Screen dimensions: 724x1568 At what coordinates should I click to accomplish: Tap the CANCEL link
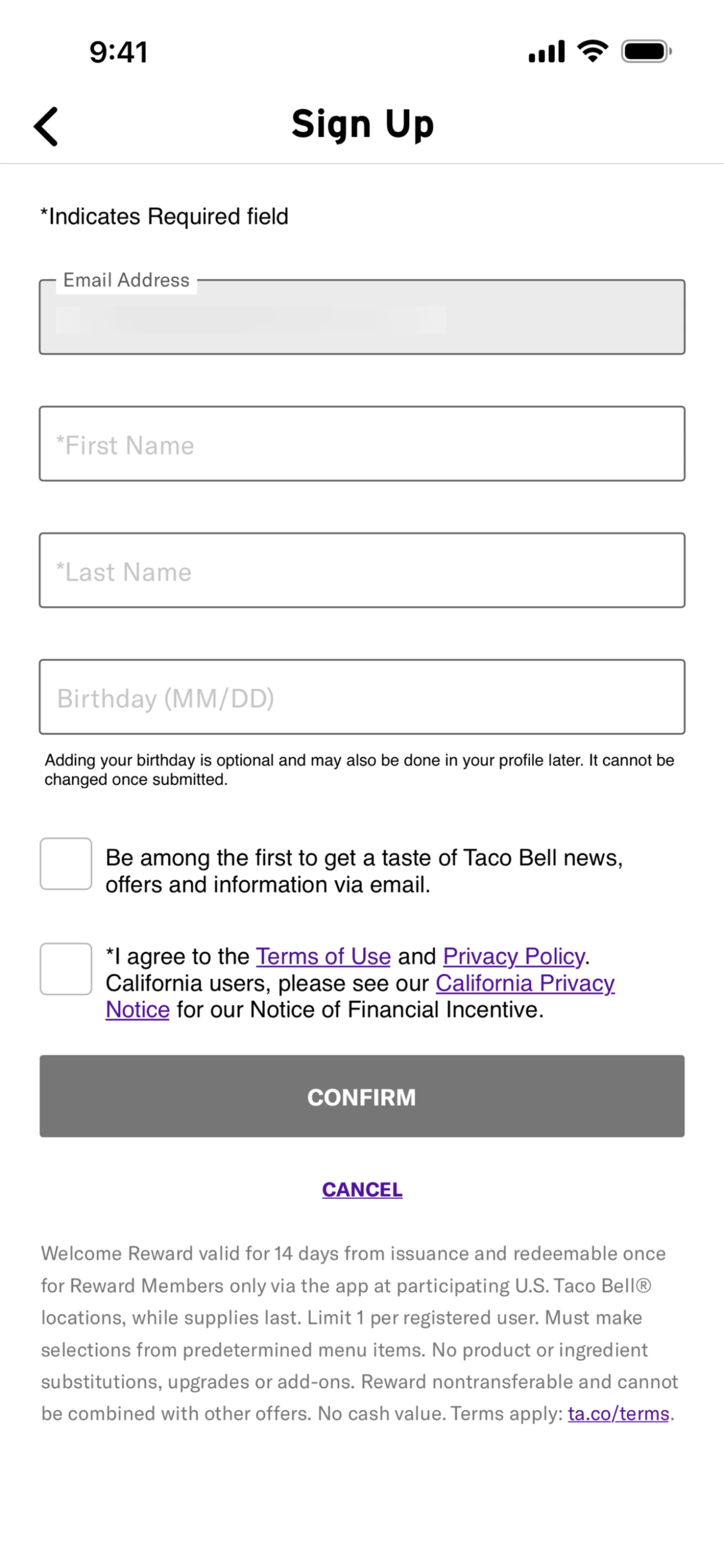click(x=362, y=1189)
